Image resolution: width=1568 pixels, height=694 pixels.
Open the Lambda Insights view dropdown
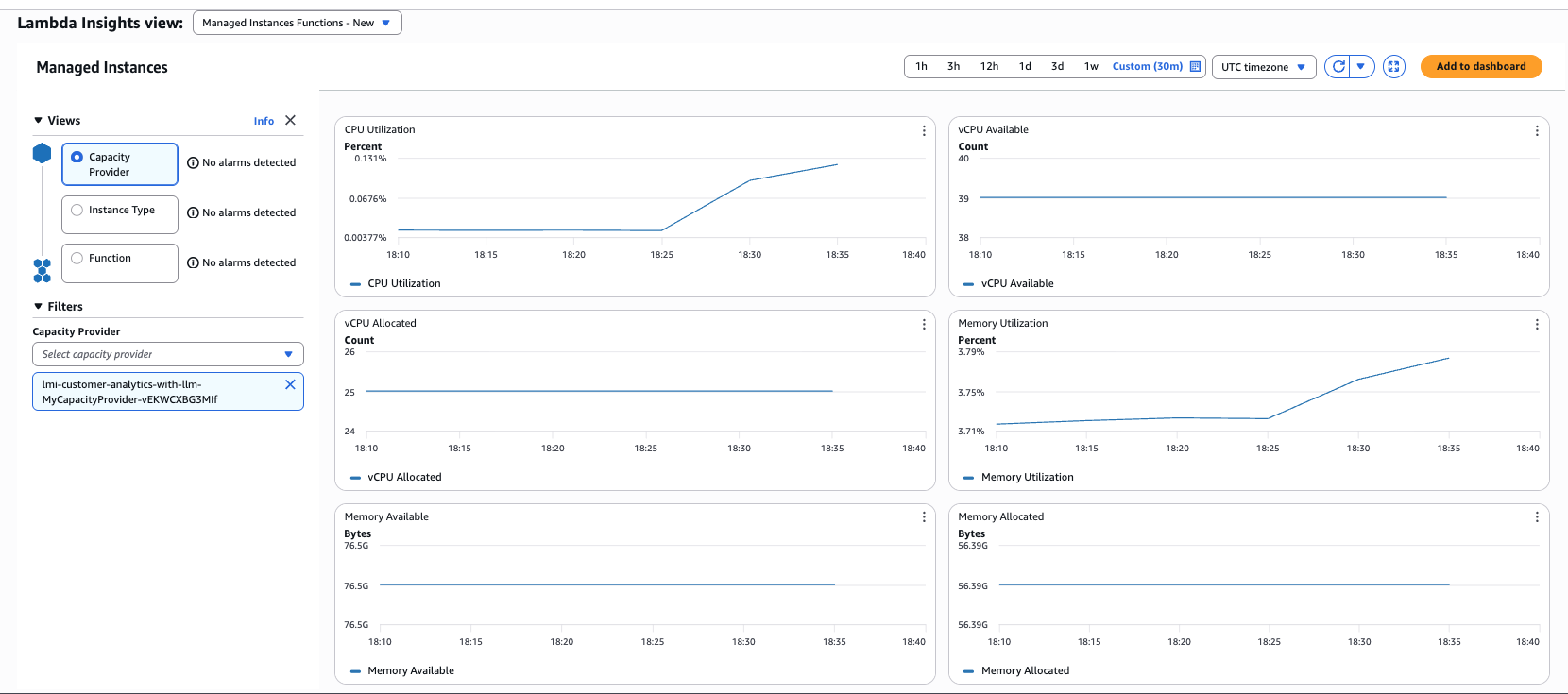(x=297, y=23)
